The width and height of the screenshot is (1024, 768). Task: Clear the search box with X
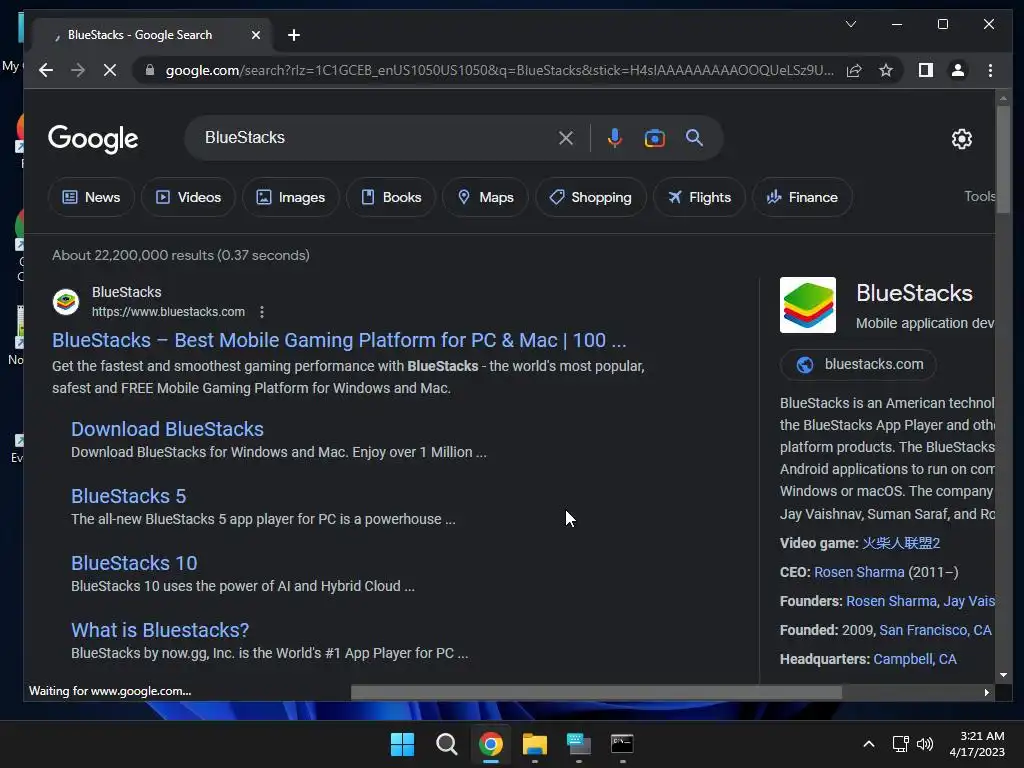pos(566,138)
